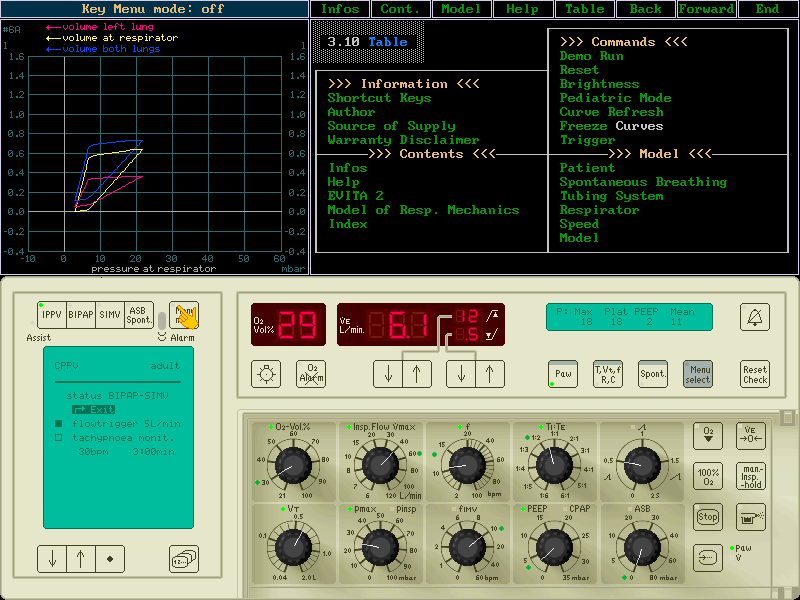The height and width of the screenshot is (600, 800).
Task: Click the up arrow for the lower alarm limit
Action: [489, 374]
